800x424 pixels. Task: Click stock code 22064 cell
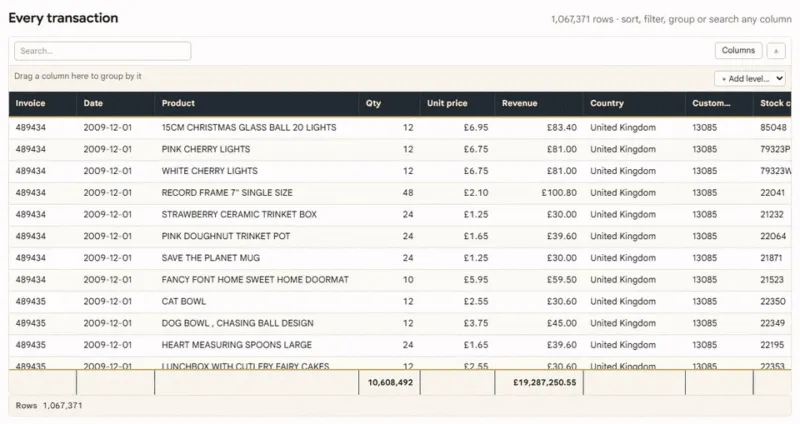[772, 236]
